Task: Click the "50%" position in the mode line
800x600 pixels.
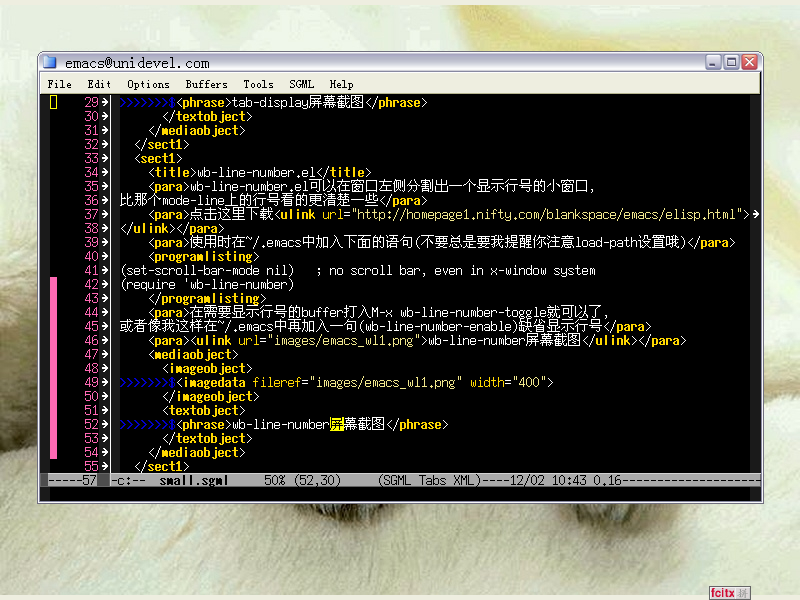Action: [274, 481]
